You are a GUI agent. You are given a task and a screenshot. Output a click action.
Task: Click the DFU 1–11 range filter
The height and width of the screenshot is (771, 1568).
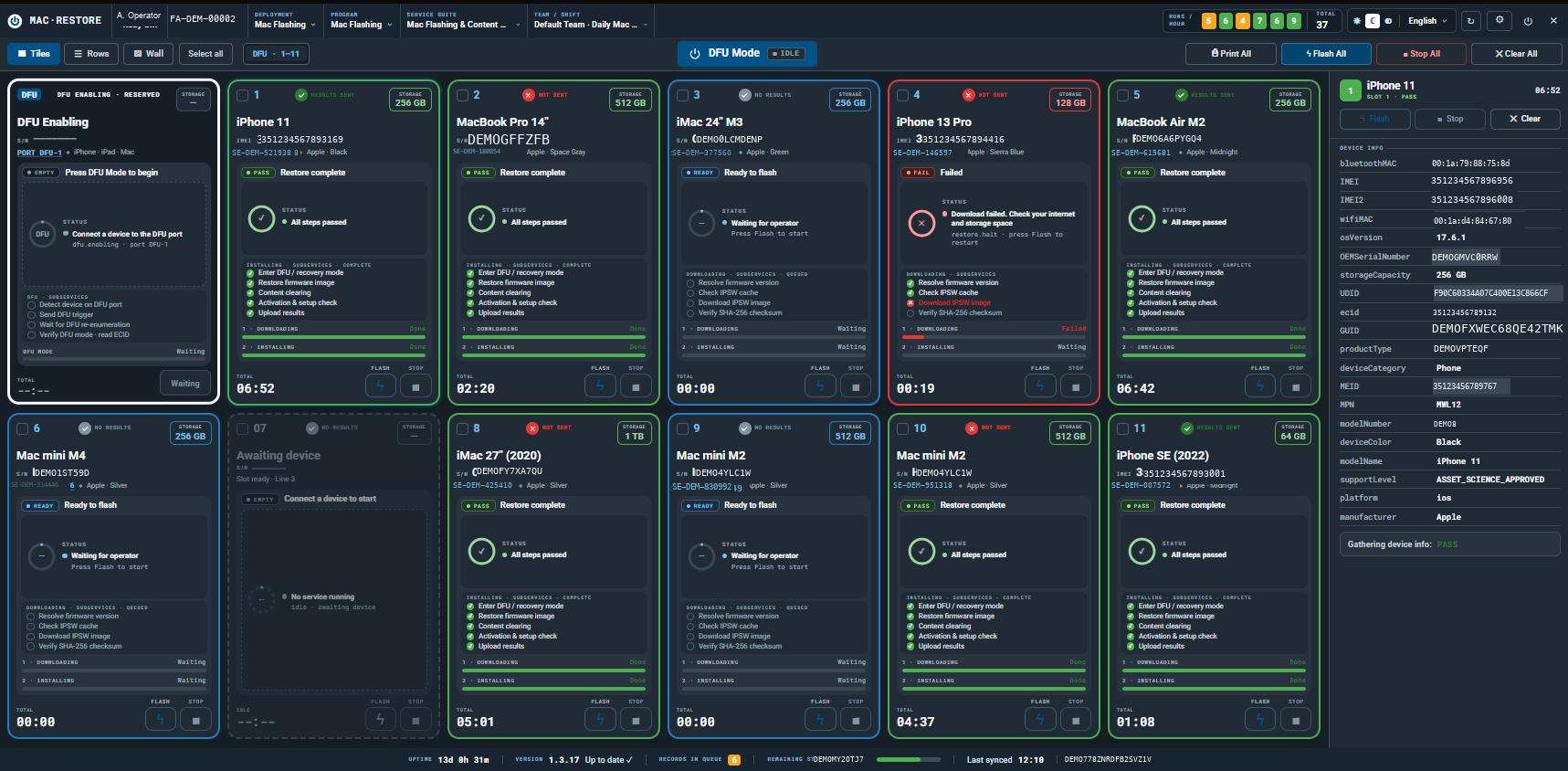pos(276,54)
